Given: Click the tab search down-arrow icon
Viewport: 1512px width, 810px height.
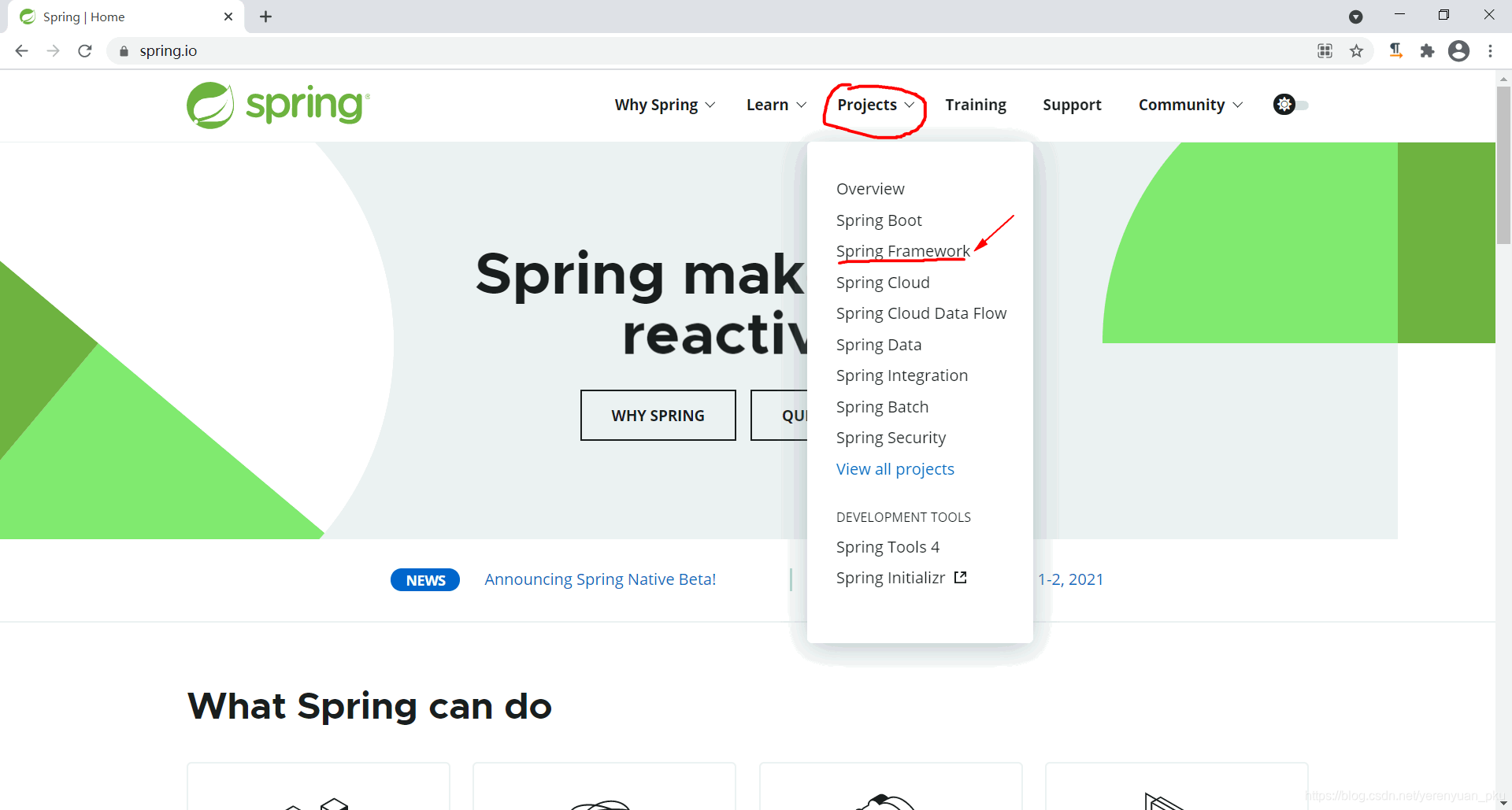Looking at the screenshot, I should click(1356, 17).
